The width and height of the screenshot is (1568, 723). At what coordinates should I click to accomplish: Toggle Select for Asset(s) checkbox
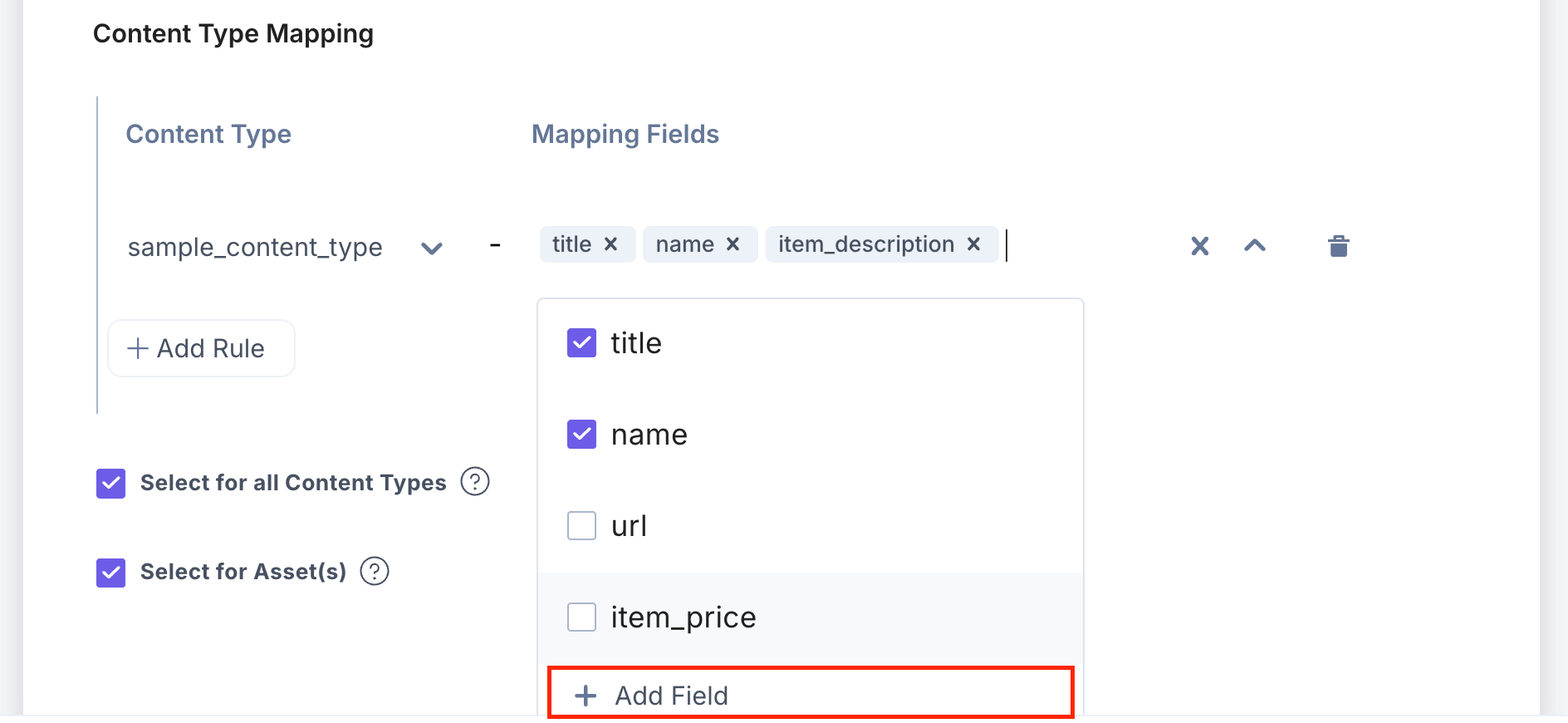(110, 573)
